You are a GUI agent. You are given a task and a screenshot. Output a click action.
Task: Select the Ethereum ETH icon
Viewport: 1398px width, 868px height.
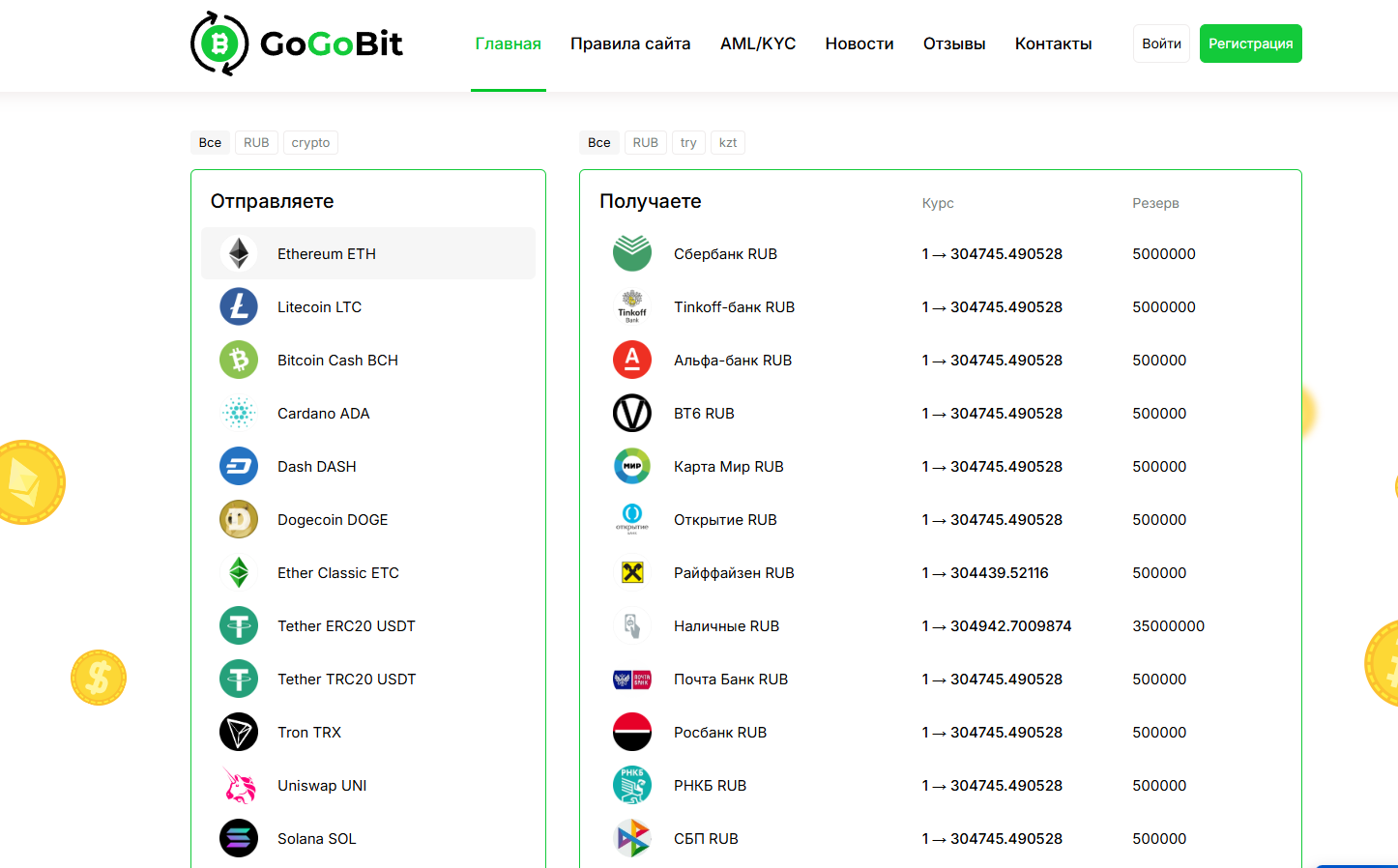tap(239, 252)
